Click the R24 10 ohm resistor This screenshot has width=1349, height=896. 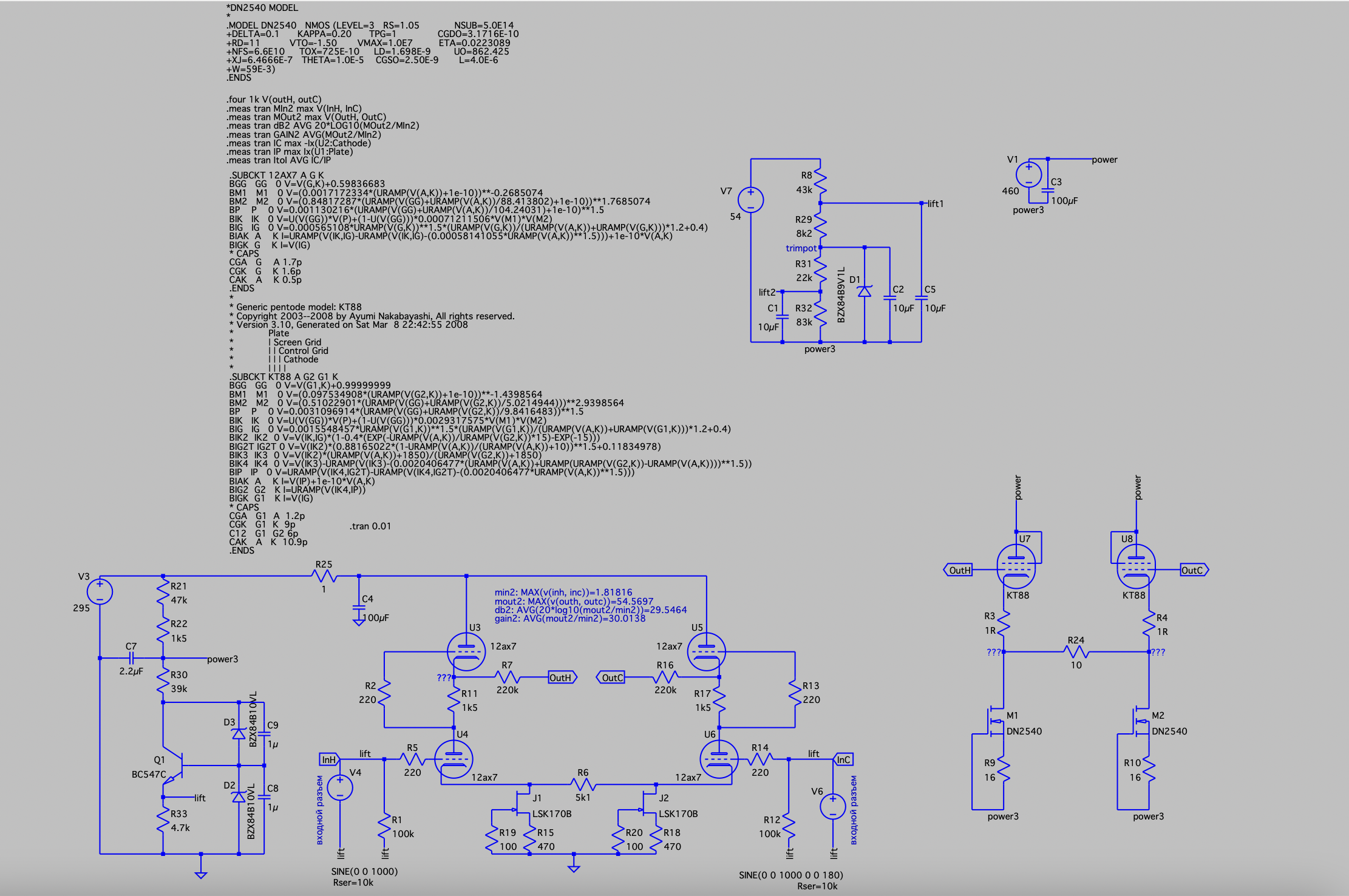pos(1076,652)
